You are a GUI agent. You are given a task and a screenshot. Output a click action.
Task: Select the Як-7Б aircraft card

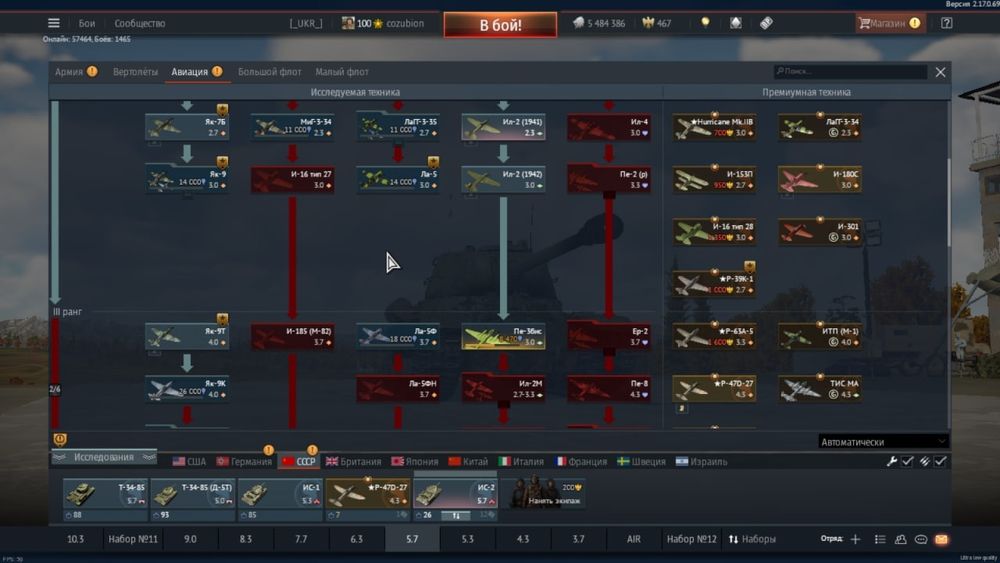click(x=187, y=127)
